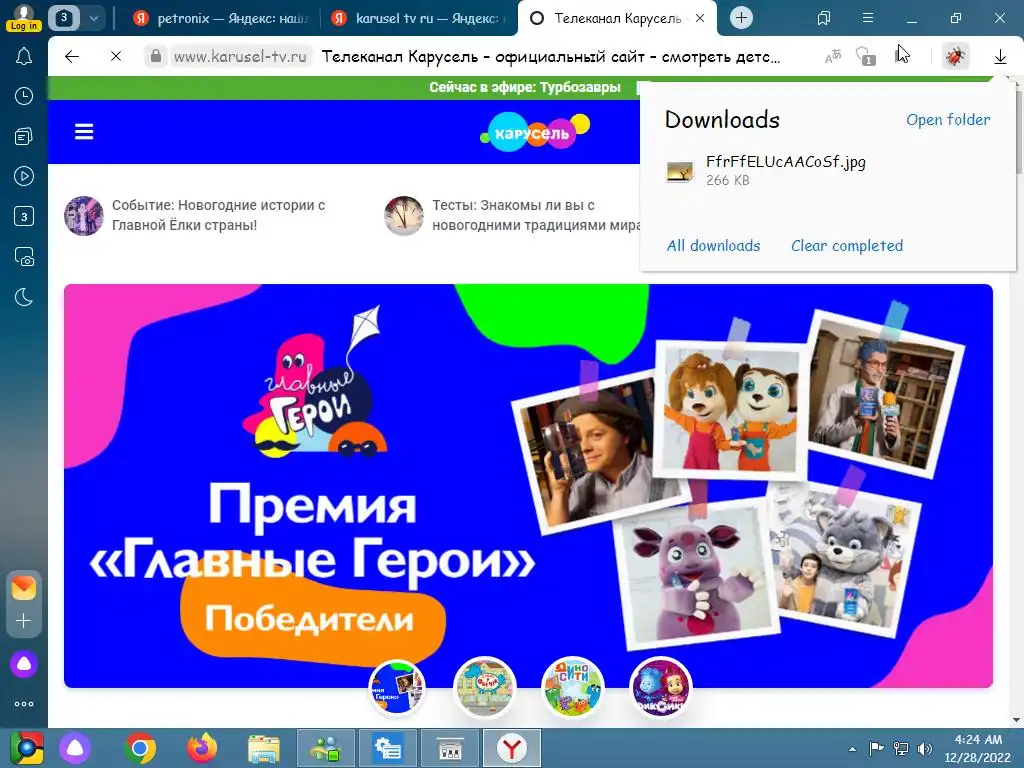The image size is (1024, 768).
Task: Open the bookmarks icon in title bar
Action: (824, 18)
